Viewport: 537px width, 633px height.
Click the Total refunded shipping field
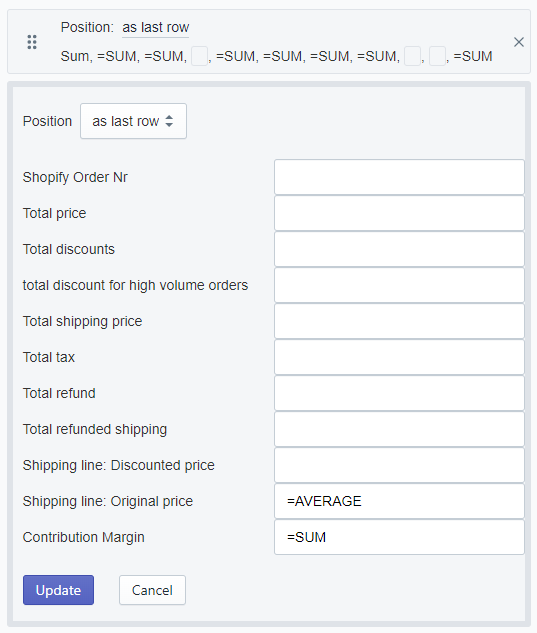(x=399, y=429)
